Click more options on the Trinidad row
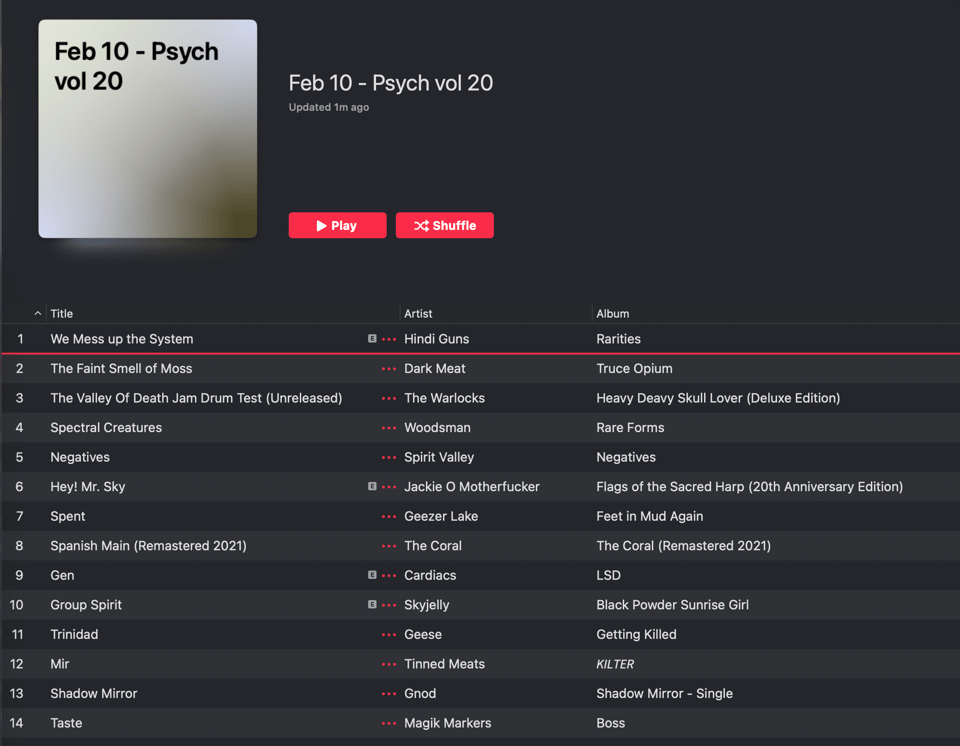Image resolution: width=960 pixels, height=746 pixels. tap(389, 635)
